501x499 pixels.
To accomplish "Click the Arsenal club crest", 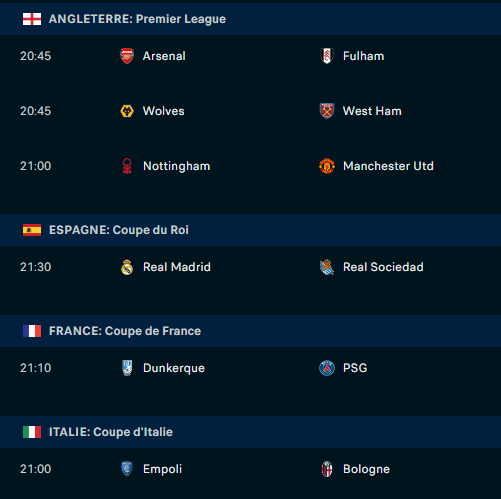I will (127, 56).
